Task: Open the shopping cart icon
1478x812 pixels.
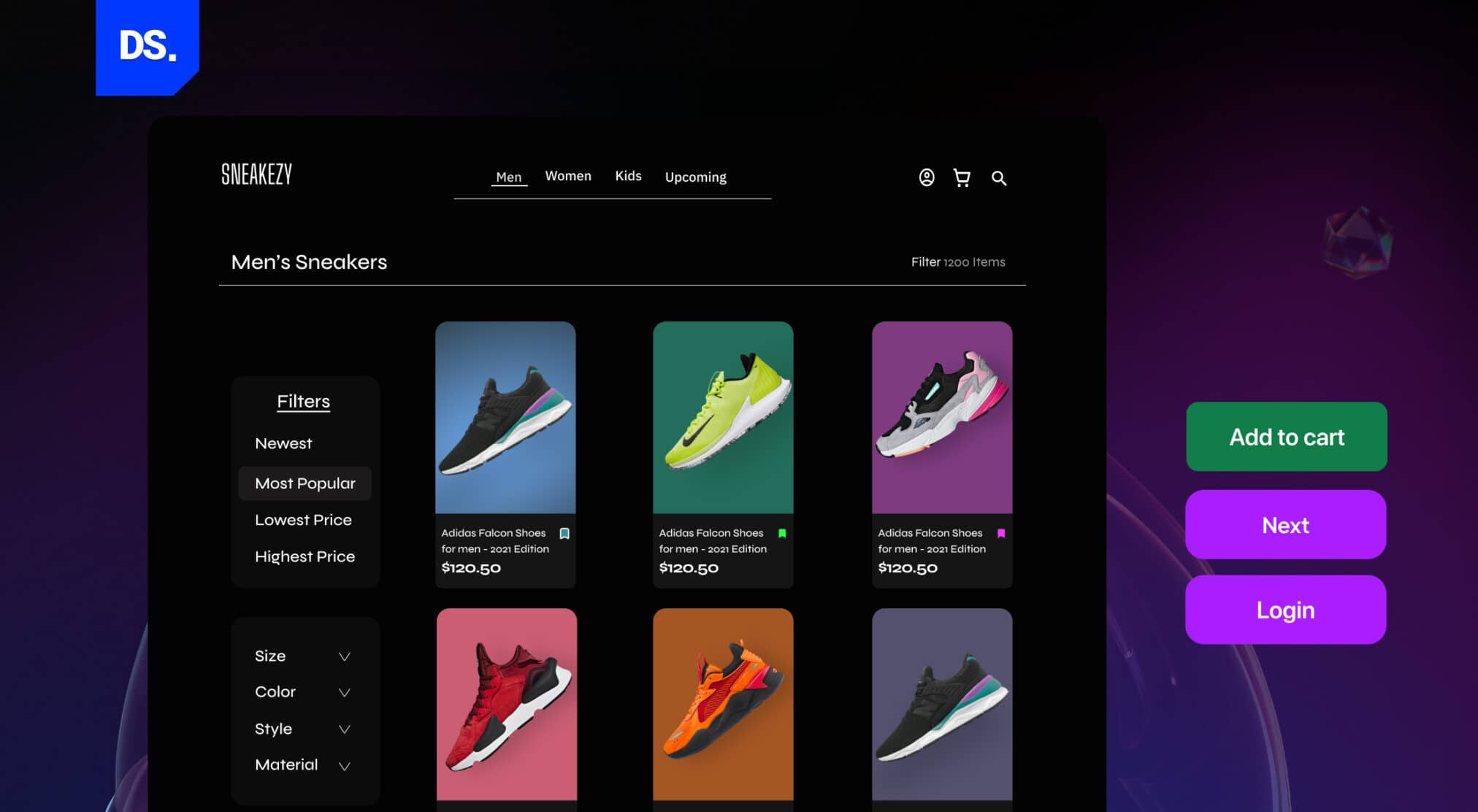Action: click(x=962, y=177)
